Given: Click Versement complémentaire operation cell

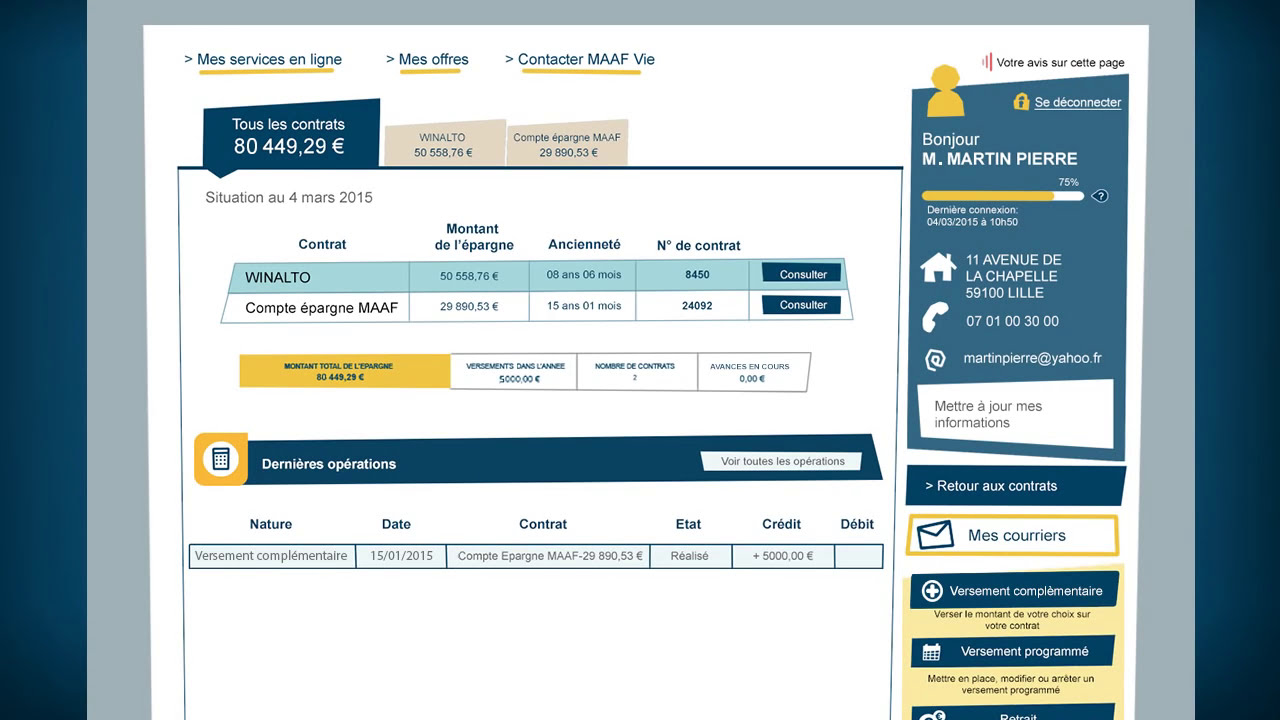Looking at the screenshot, I should coord(272,556).
